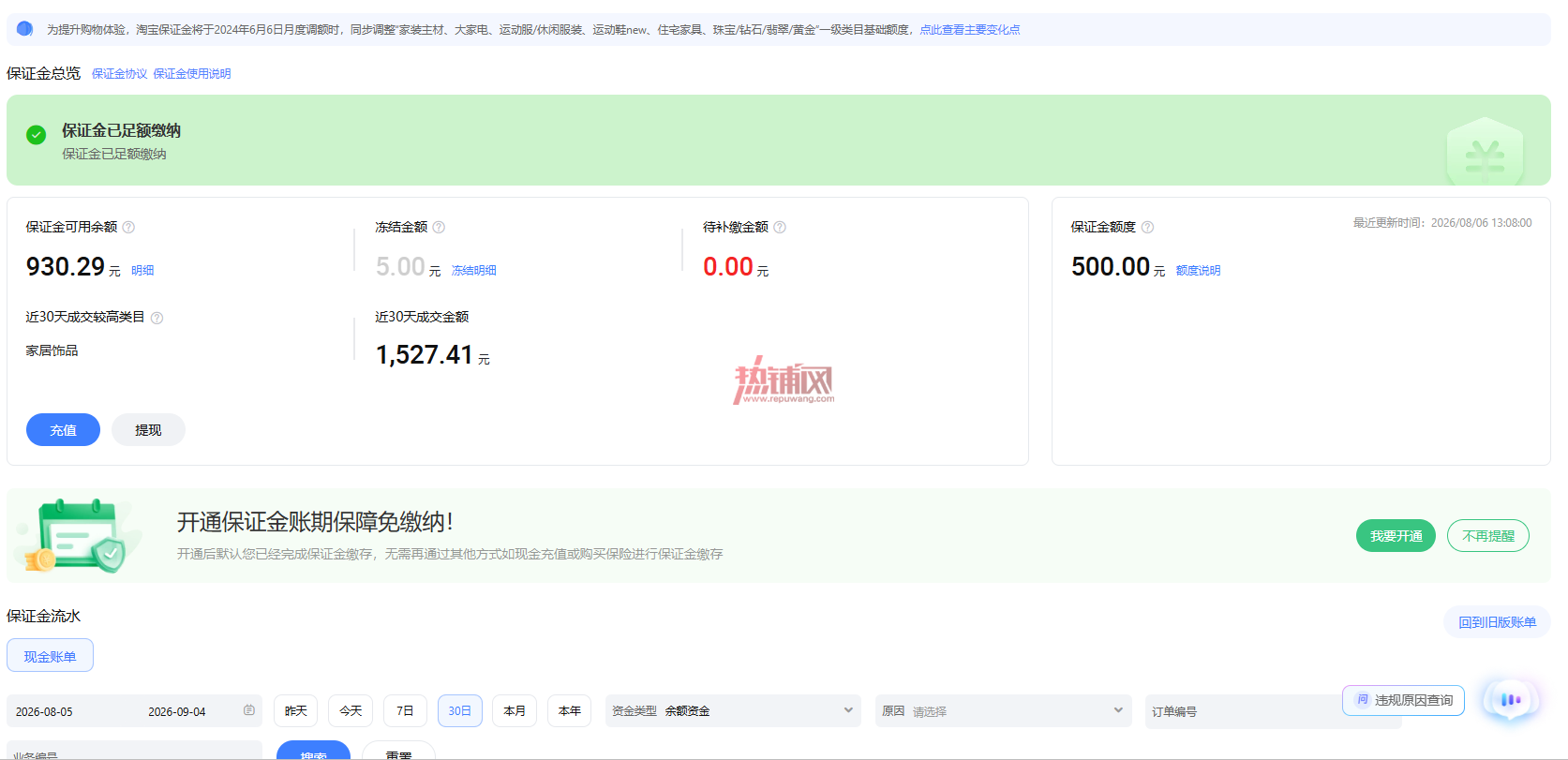The height and width of the screenshot is (760, 1568).
Task: Click help icon beside 保证金额度
Action: point(1147,227)
